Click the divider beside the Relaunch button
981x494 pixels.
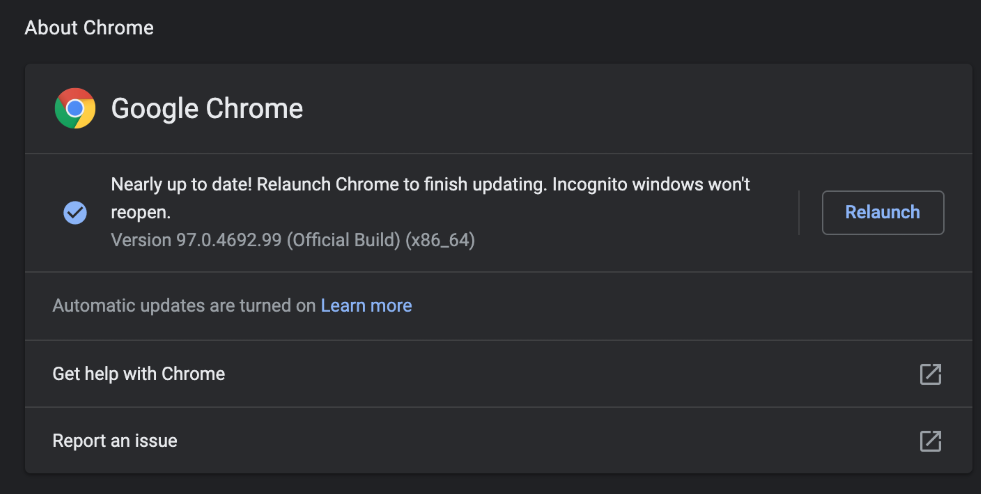point(799,212)
